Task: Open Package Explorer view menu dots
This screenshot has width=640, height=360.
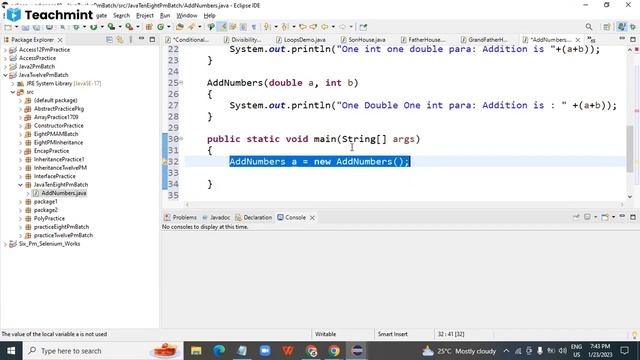Action: point(131,40)
